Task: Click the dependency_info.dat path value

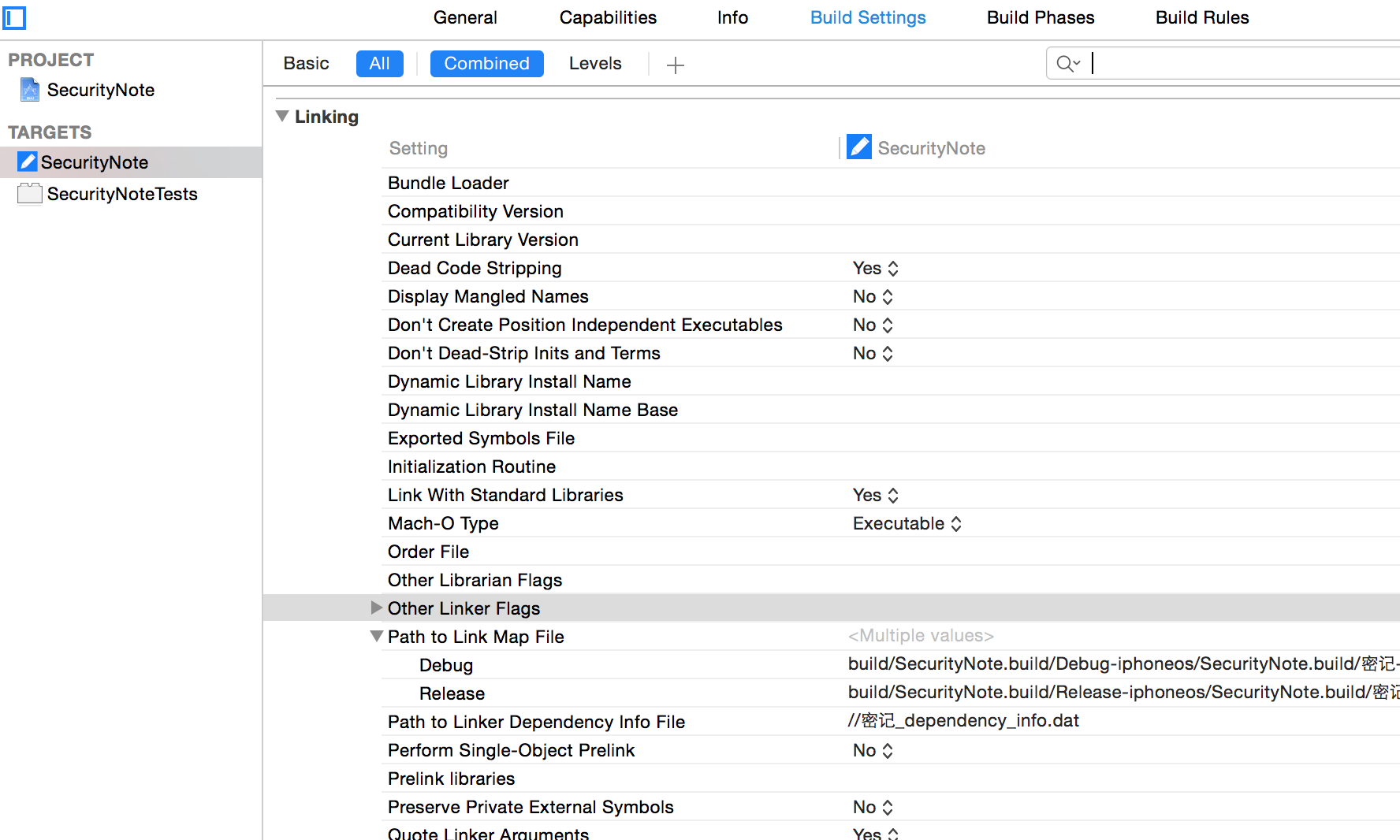Action: pos(963,721)
